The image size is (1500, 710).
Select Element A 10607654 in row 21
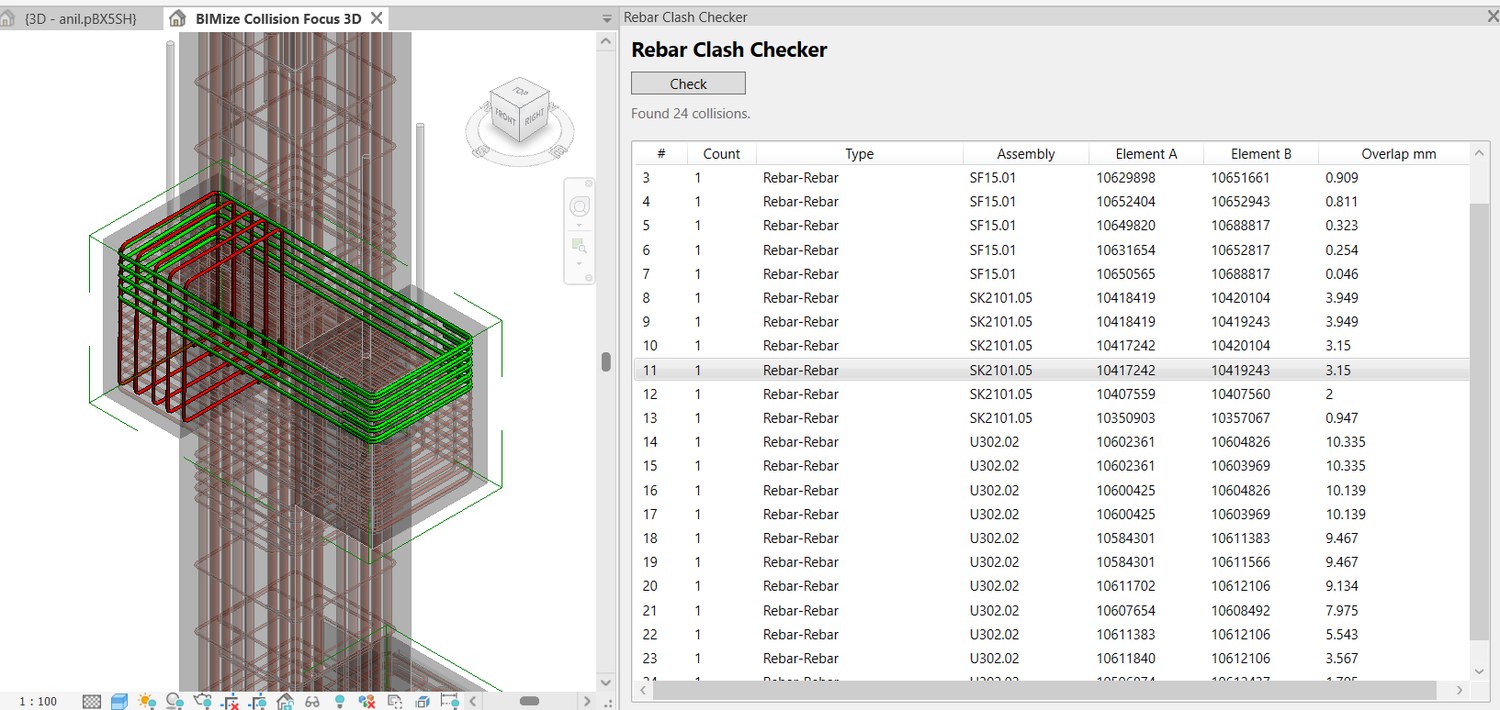1125,610
